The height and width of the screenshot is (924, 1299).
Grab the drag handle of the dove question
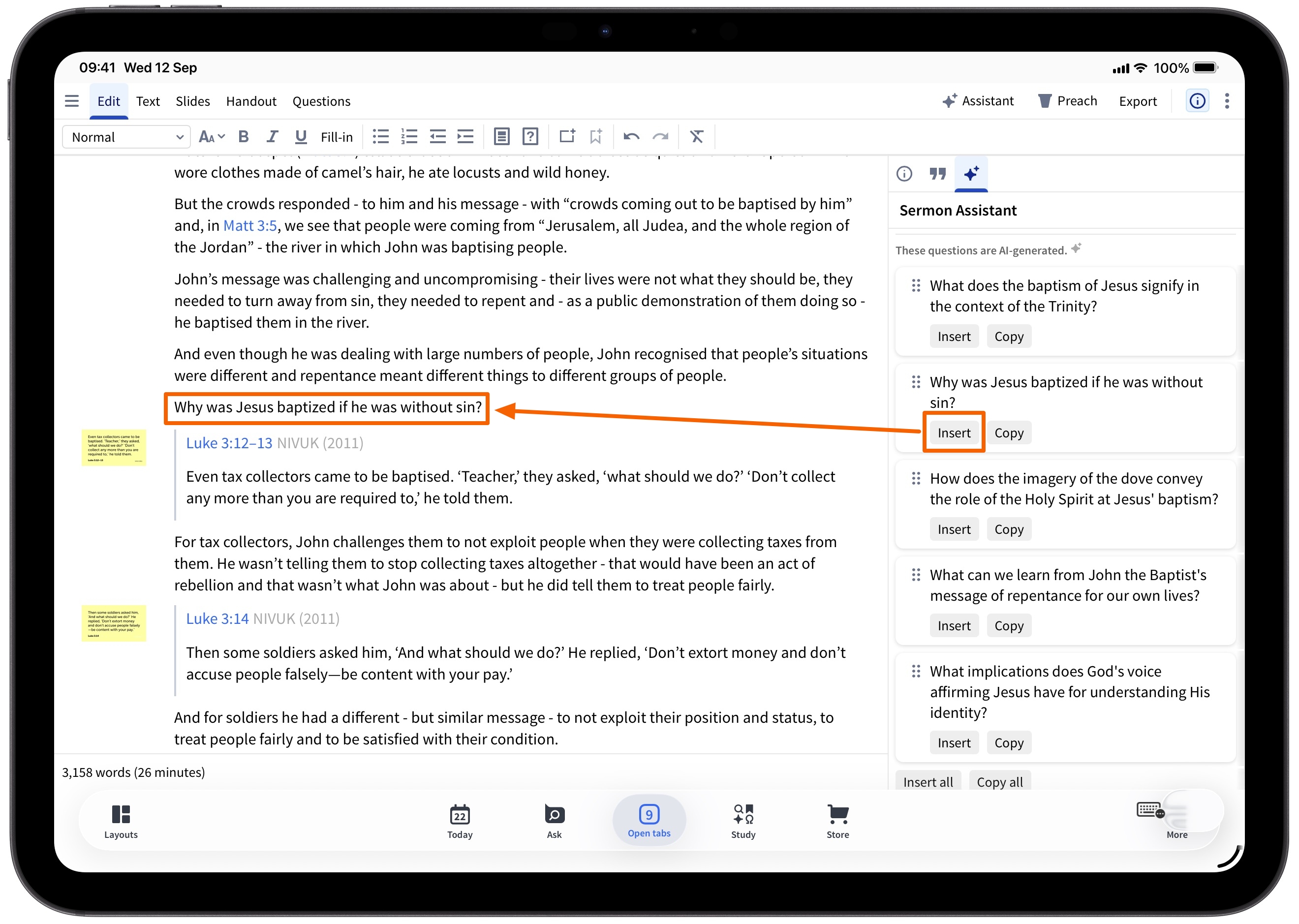(x=916, y=479)
